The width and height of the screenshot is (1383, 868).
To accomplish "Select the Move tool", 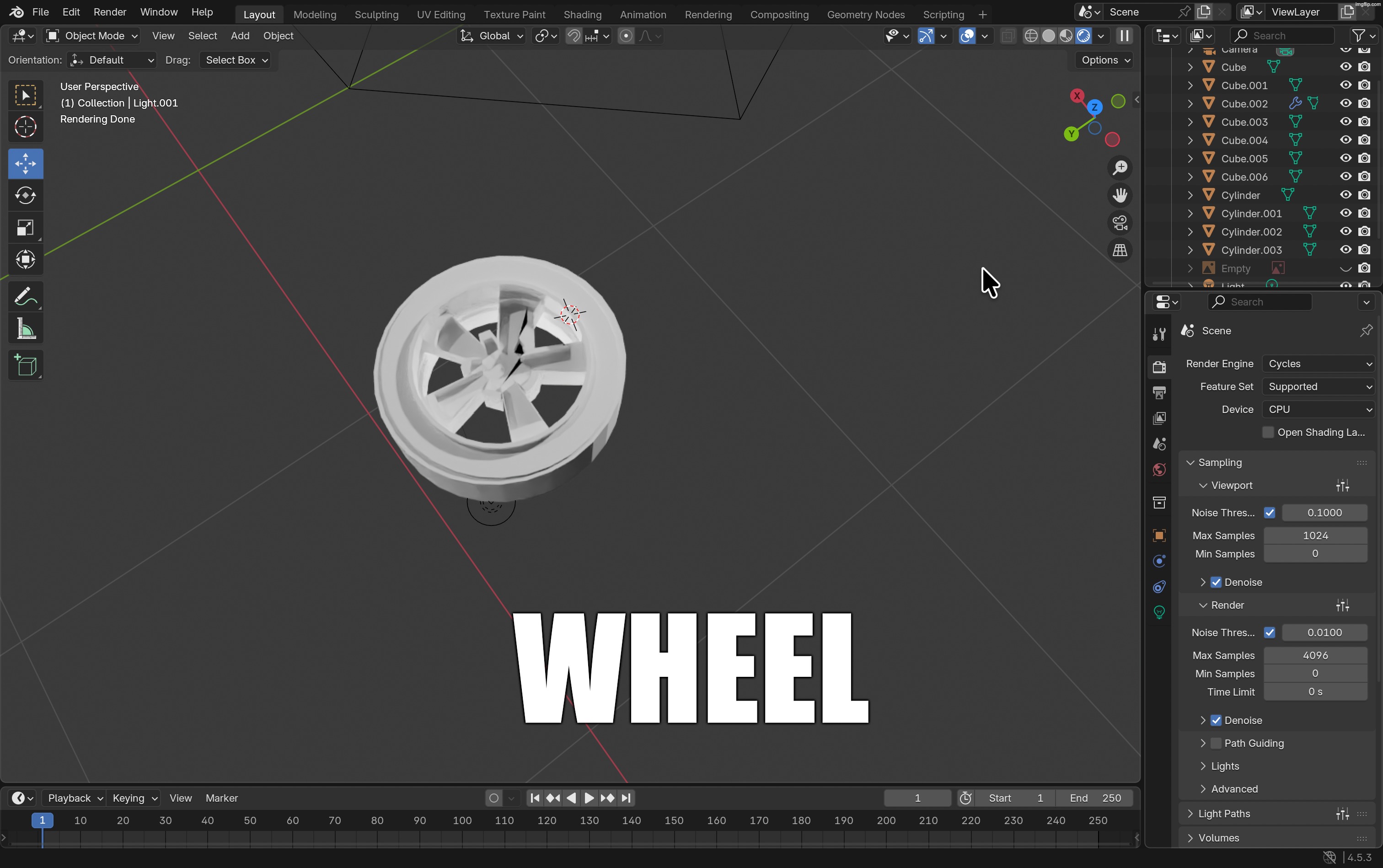I will [25, 164].
